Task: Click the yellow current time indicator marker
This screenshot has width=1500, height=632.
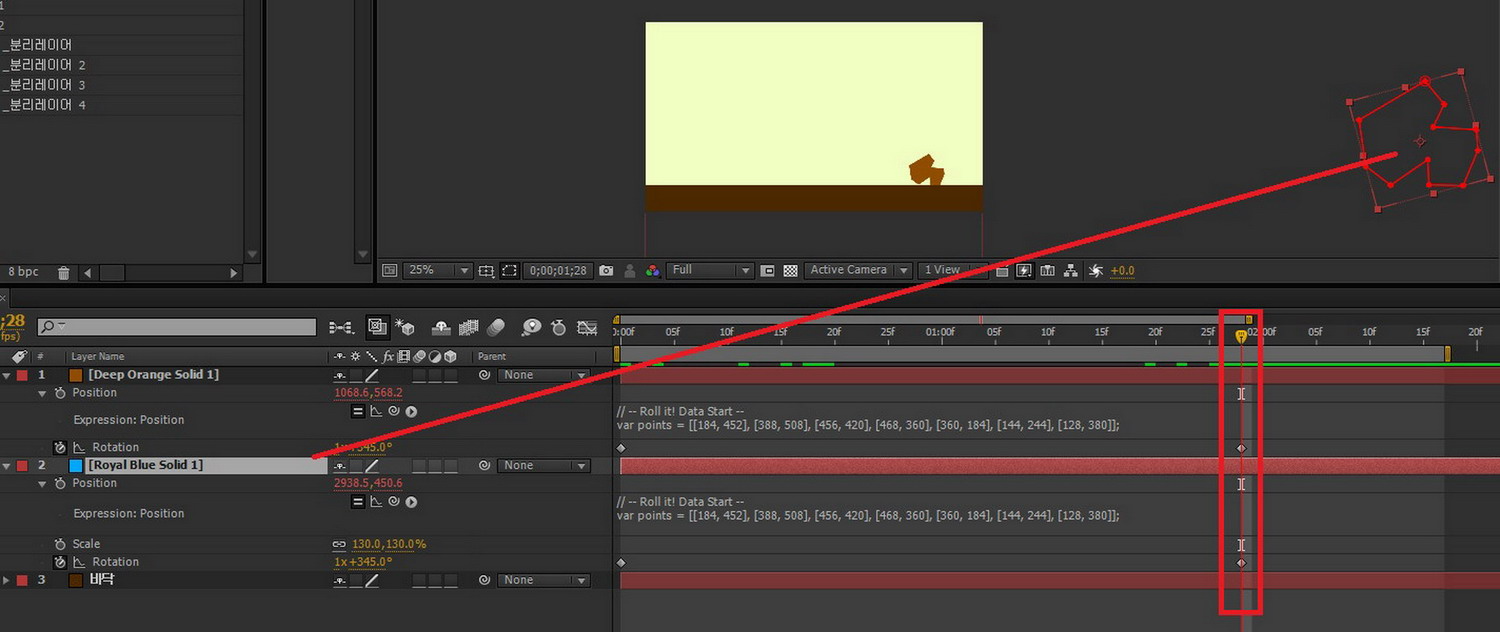Action: [1241, 337]
